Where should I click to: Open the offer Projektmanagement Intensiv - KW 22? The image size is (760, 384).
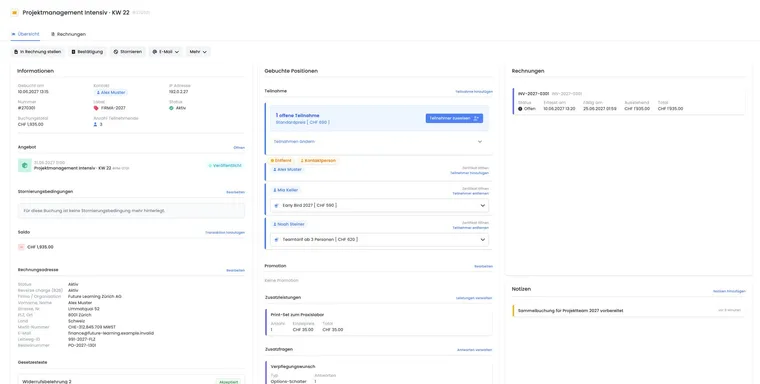click(73, 168)
